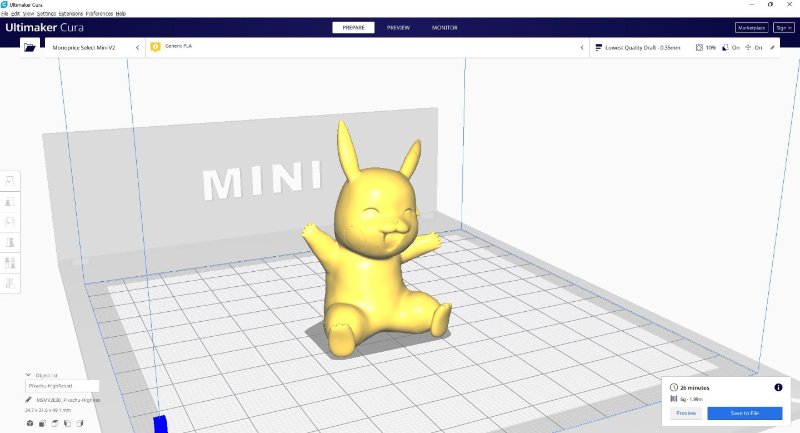Viewport: 800px width, 433px height.
Task: Click the model dimensions text in mm
Action: [x=48, y=410]
